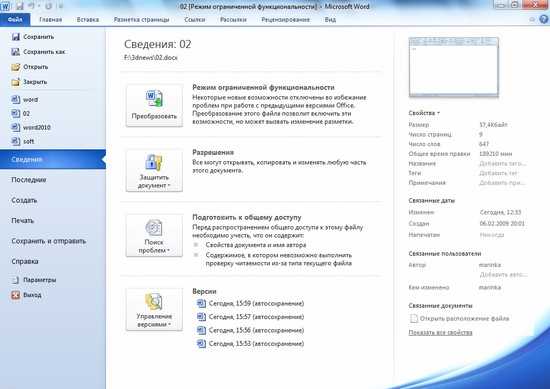Click the 'Сведения: 02' heading
The height and width of the screenshot is (389, 550).
click(x=157, y=44)
